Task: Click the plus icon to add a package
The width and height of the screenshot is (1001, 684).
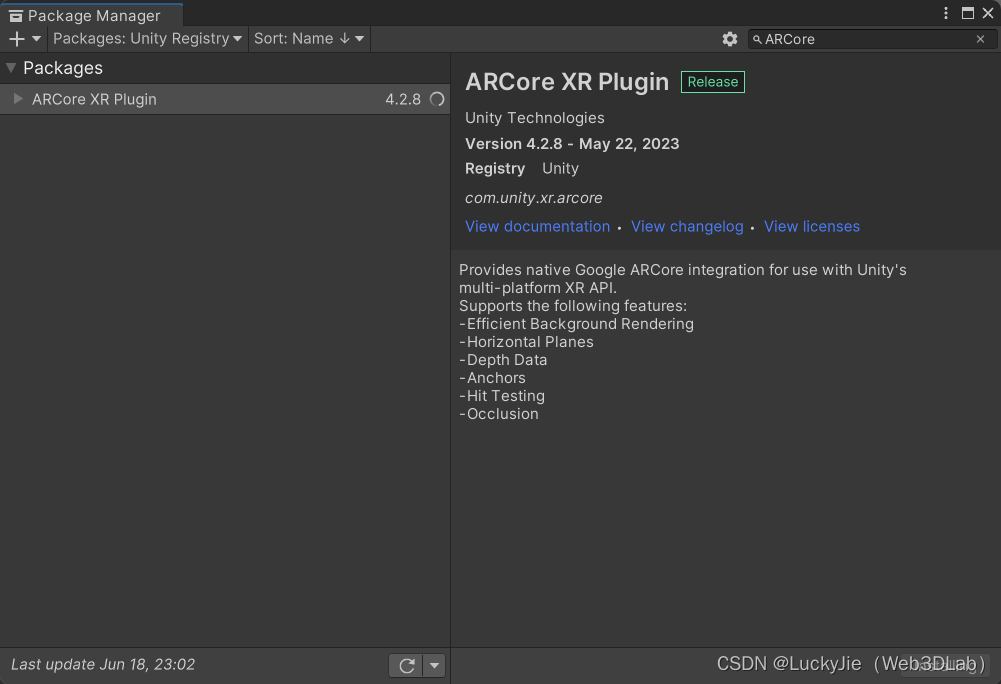Action: coord(17,39)
